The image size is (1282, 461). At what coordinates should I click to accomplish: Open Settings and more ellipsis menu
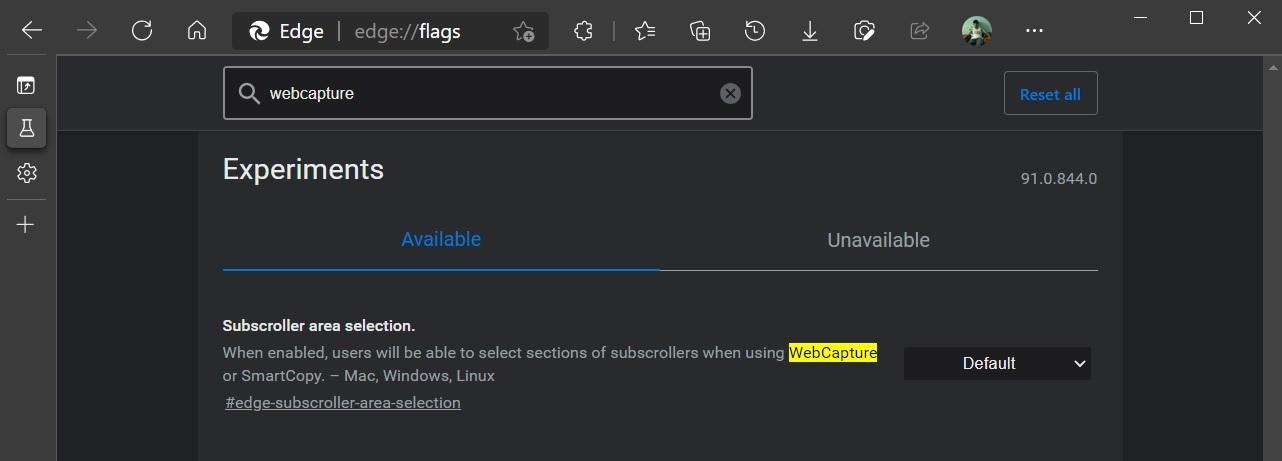click(1034, 31)
